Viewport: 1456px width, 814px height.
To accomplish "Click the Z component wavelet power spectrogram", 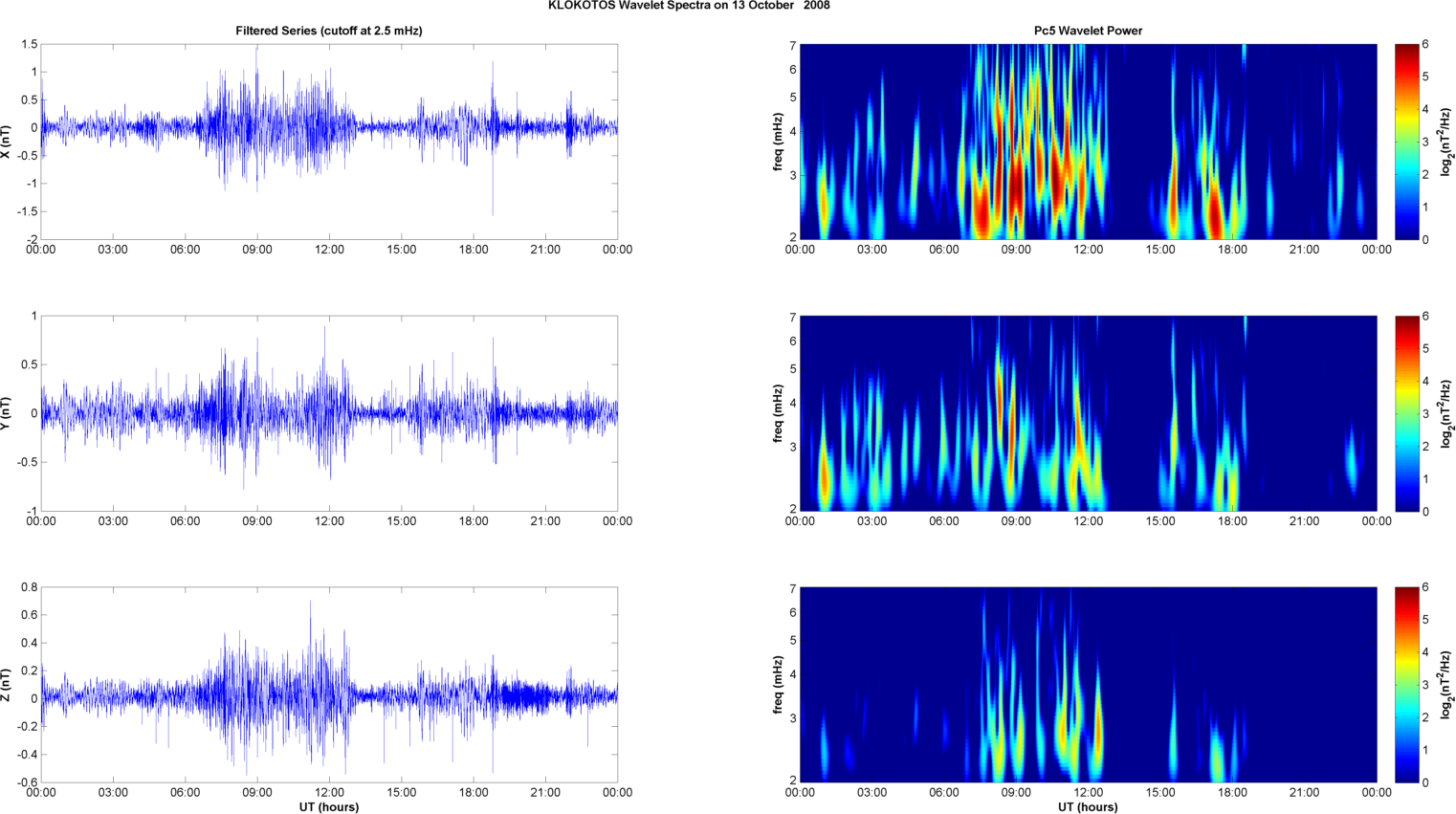I will (x=1088, y=685).
